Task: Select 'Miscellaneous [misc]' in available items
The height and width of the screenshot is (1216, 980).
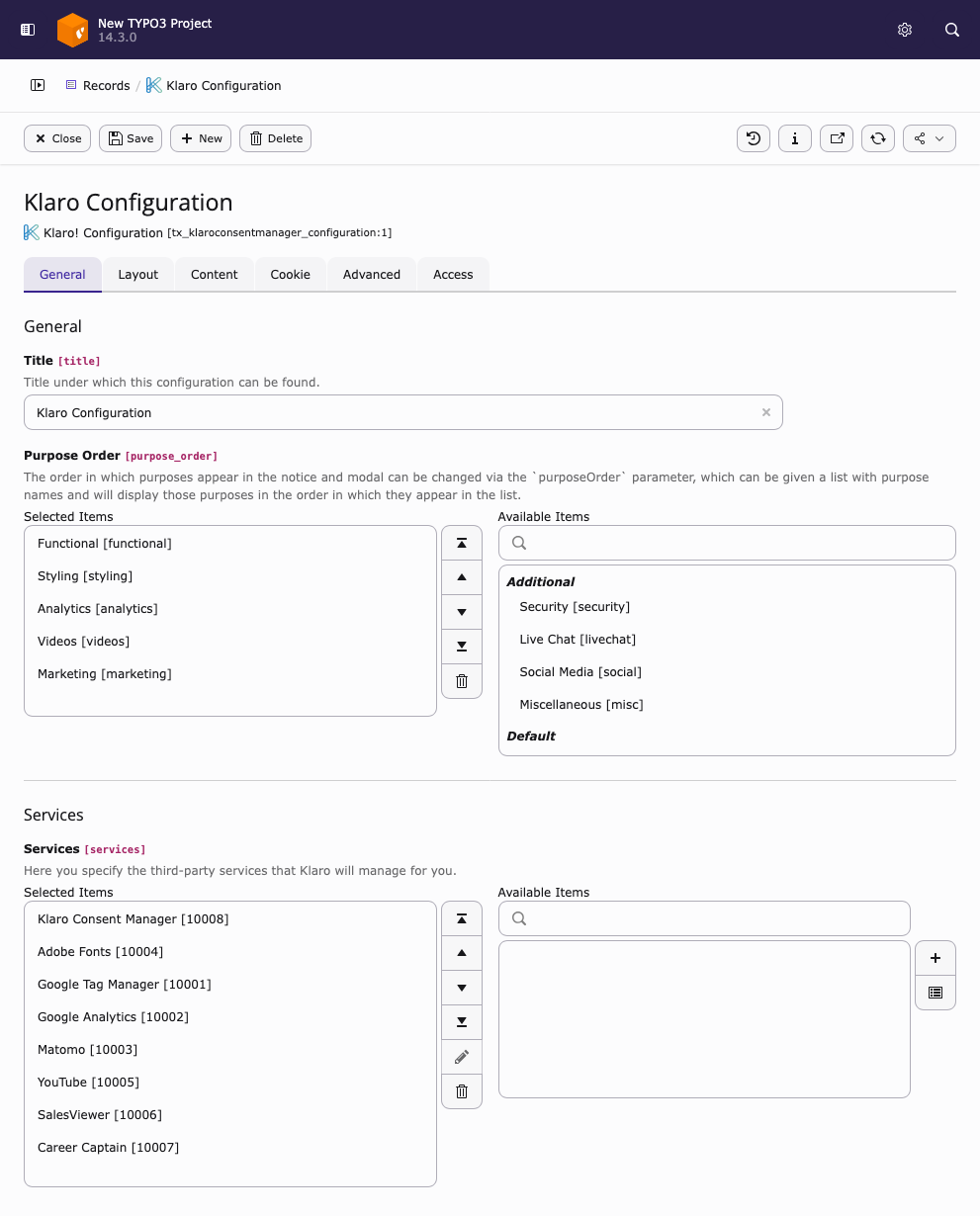Action: [x=727, y=704]
